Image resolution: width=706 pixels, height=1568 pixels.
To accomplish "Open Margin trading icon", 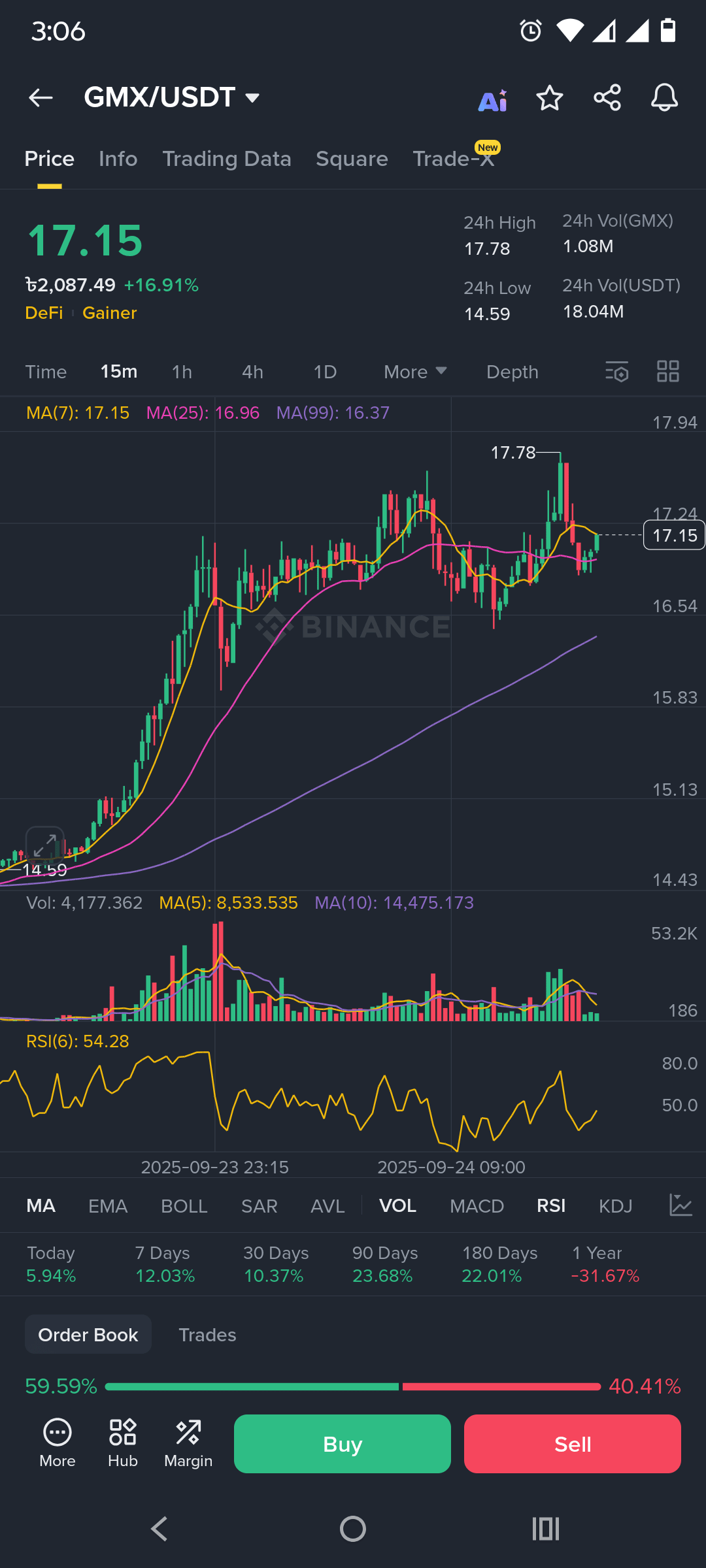I will click(188, 1444).
